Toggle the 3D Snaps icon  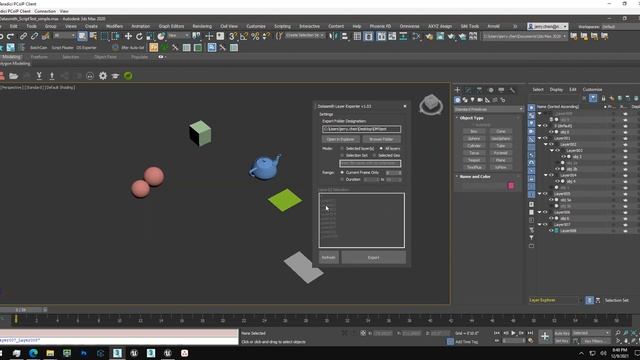(233, 36)
